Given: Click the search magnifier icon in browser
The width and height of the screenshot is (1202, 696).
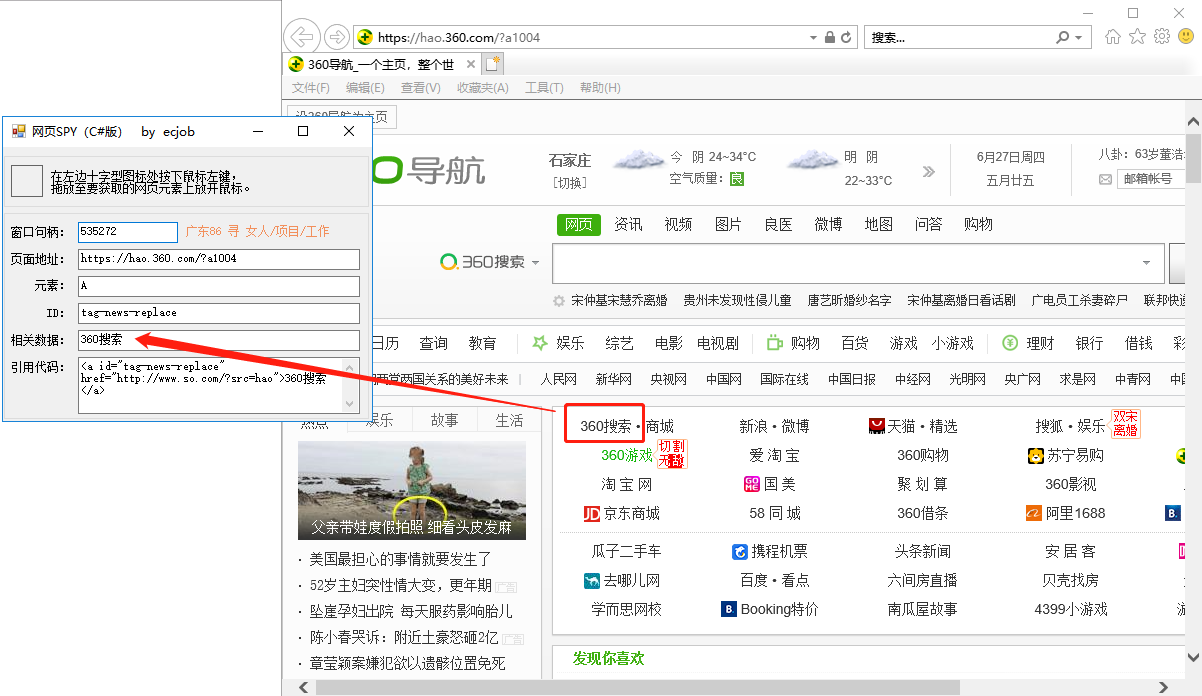Looking at the screenshot, I should coord(1062,37).
